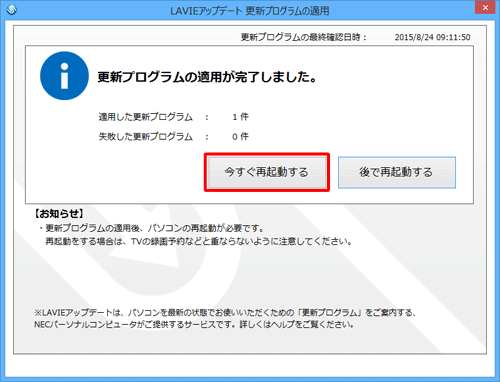
Task: Select the heading 更新プログラムの適用が完了しました。
Action: click(x=207, y=77)
